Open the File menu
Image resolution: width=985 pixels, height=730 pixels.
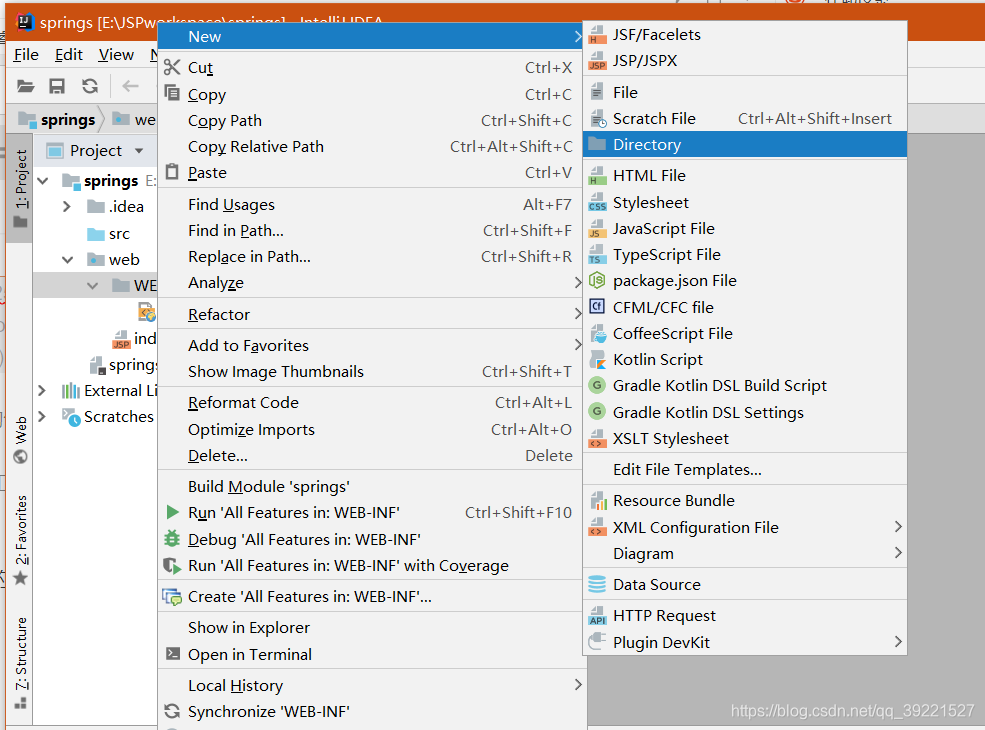(x=26, y=55)
